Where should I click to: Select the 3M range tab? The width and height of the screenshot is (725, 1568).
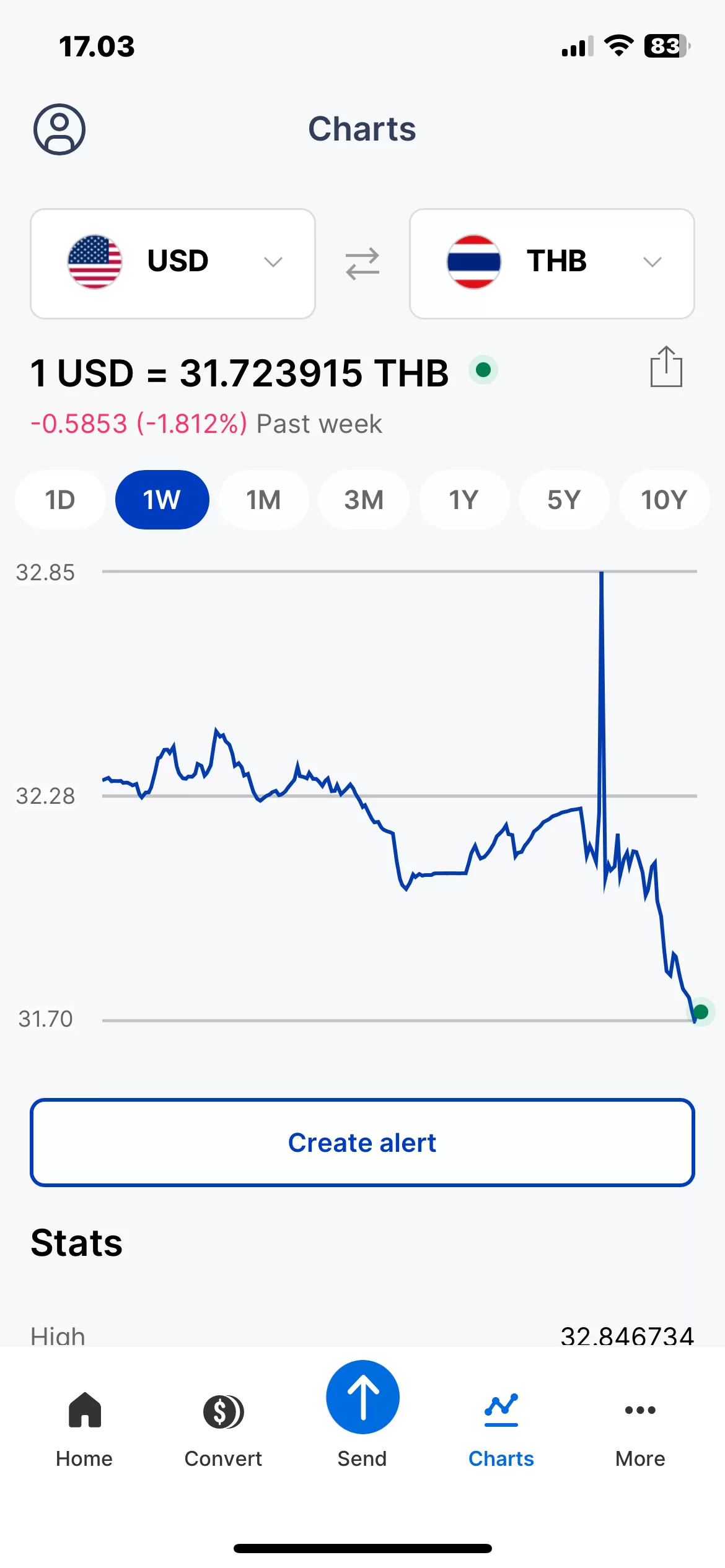[x=364, y=500]
